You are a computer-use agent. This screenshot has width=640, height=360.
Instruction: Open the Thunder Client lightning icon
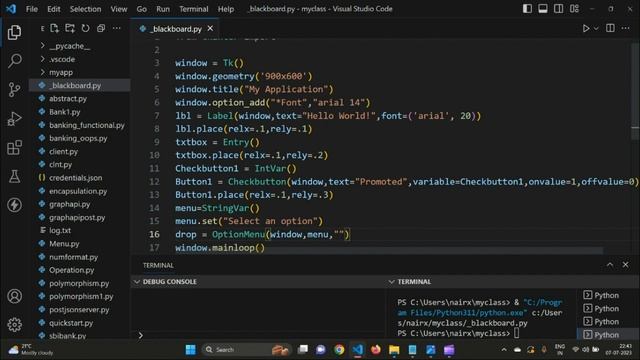tap(14, 205)
